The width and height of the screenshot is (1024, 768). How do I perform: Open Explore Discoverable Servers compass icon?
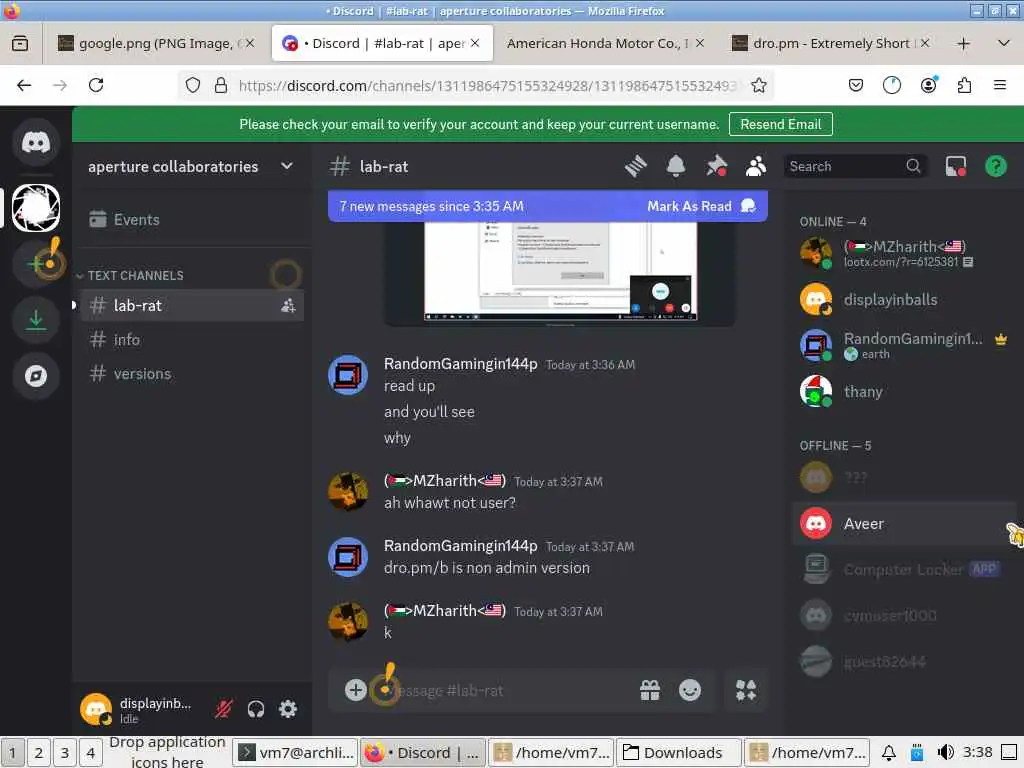(x=36, y=376)
